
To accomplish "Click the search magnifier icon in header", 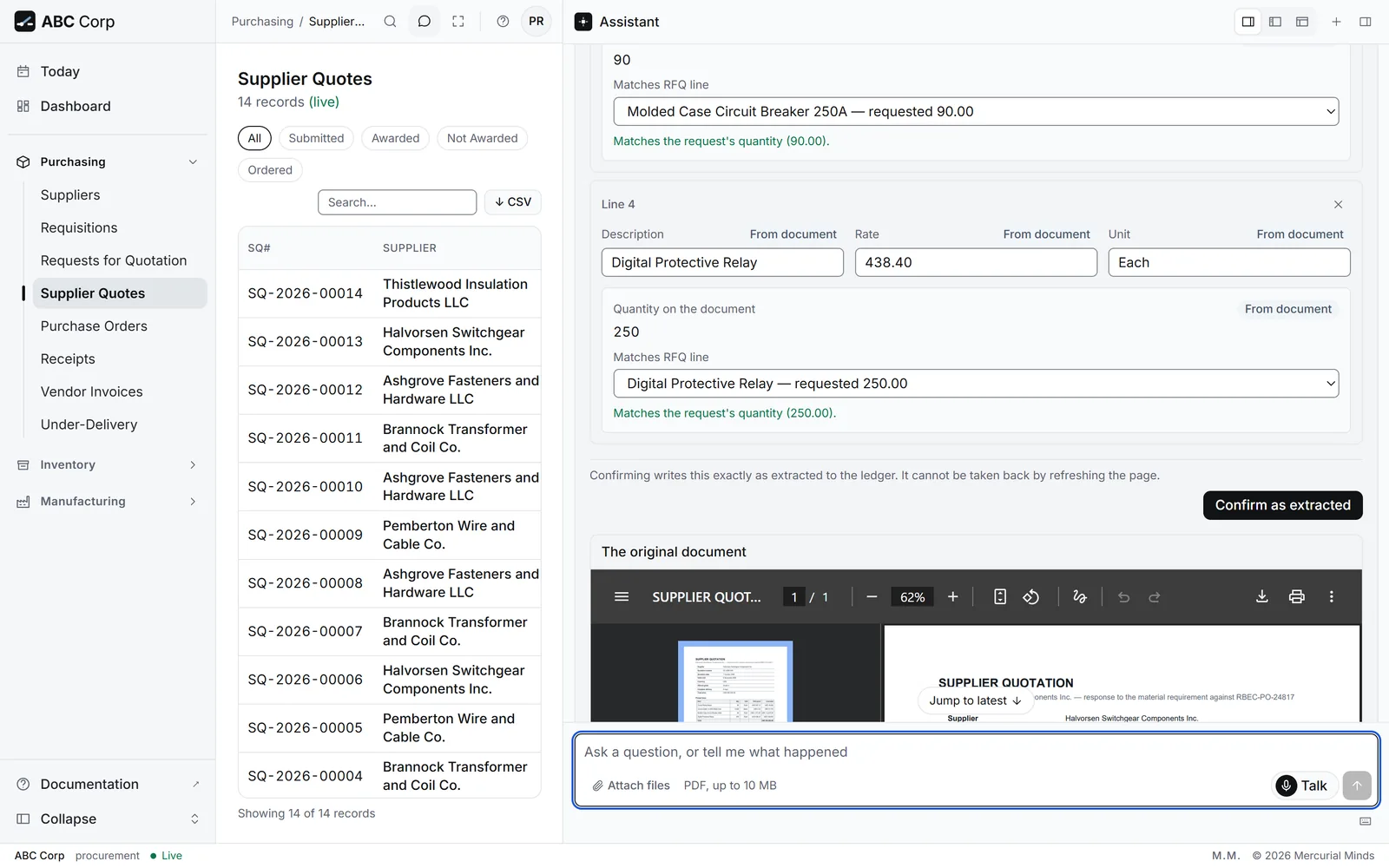I will pyautogui.click(x=391, y=22).
